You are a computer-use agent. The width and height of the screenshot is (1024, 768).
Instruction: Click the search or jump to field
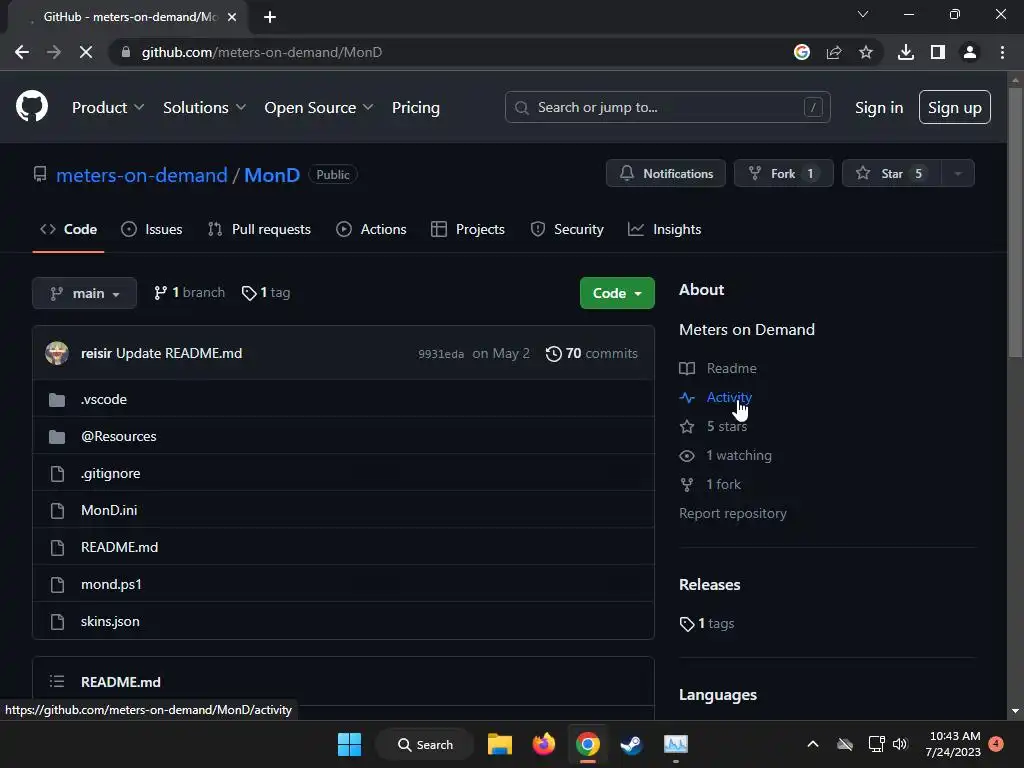[x=667, y=107]
